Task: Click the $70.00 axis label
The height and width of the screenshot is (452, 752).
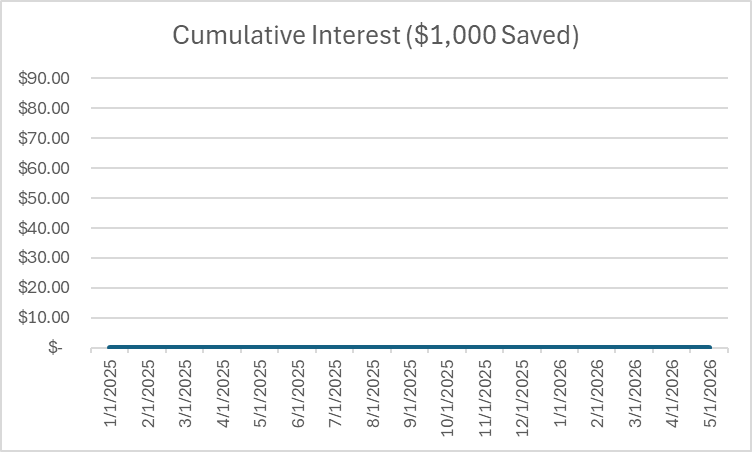Action: pos(44,138)
